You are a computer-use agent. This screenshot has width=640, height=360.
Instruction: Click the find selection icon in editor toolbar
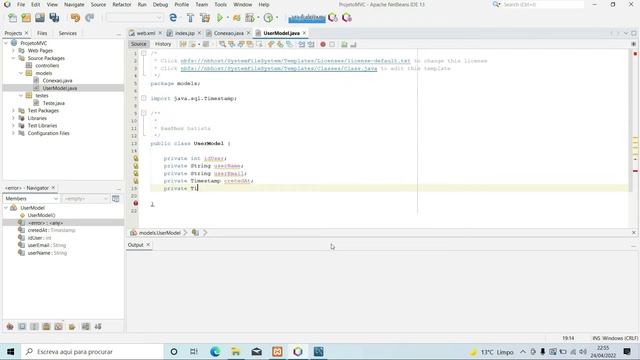point(222,44)
